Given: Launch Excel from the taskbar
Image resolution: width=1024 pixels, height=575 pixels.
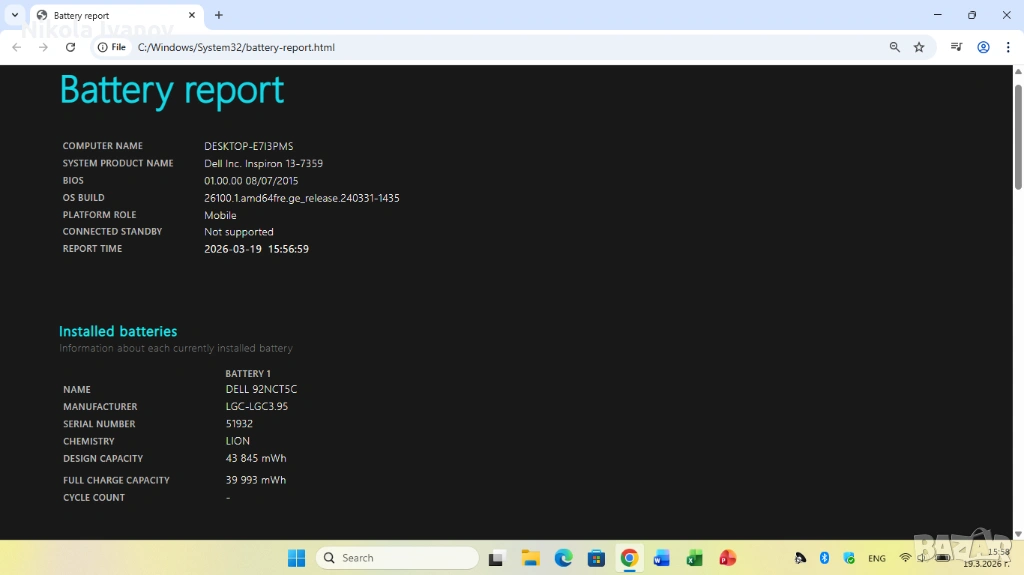Looking at the screenshot, I should click(x=694, y=558).
